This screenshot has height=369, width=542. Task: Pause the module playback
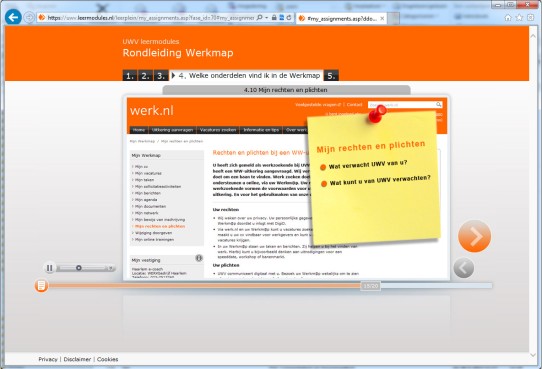pyautogui.click(x=49, y=268)
